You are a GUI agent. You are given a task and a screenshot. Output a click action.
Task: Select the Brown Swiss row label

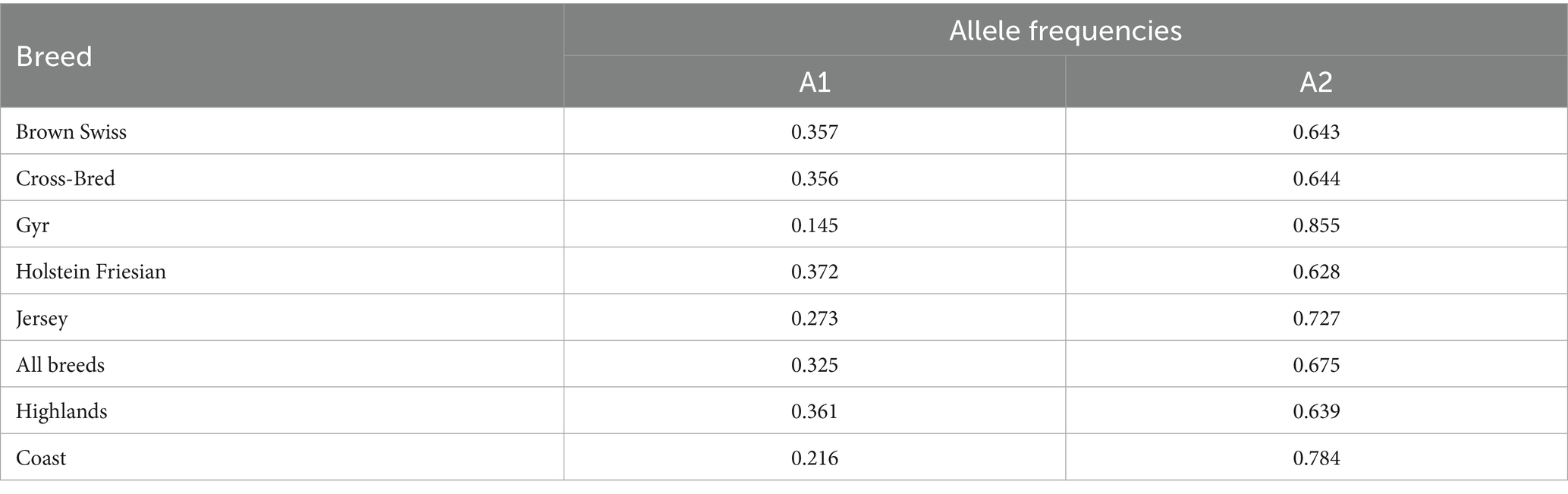coord(71,132)
